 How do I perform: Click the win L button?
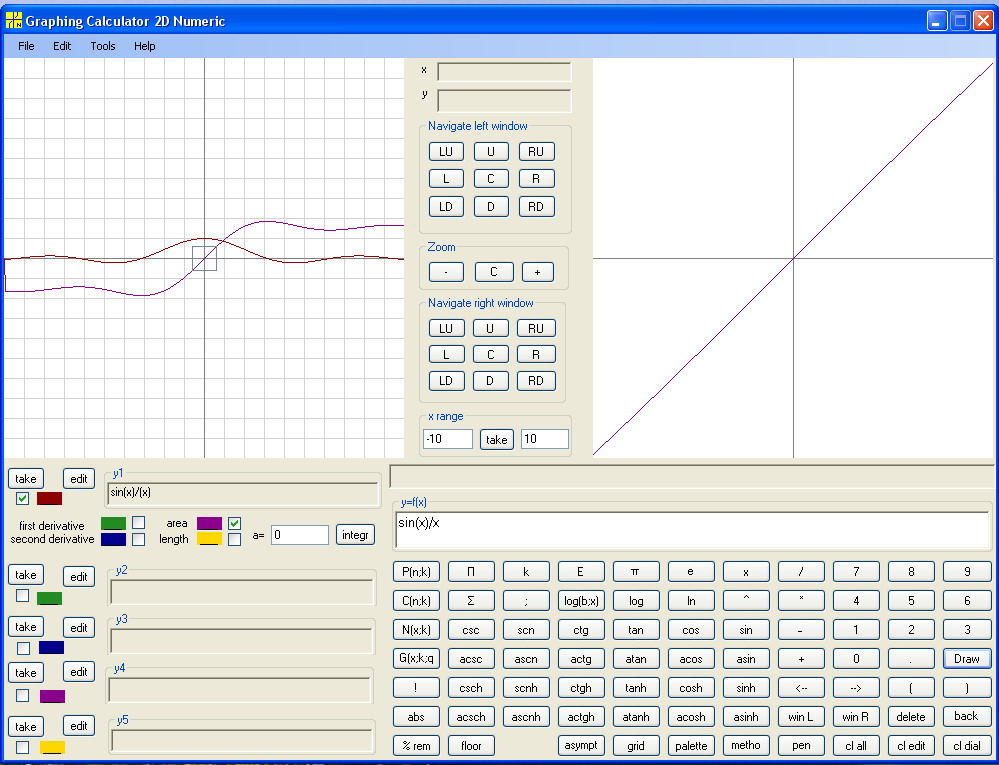(801, 717)
